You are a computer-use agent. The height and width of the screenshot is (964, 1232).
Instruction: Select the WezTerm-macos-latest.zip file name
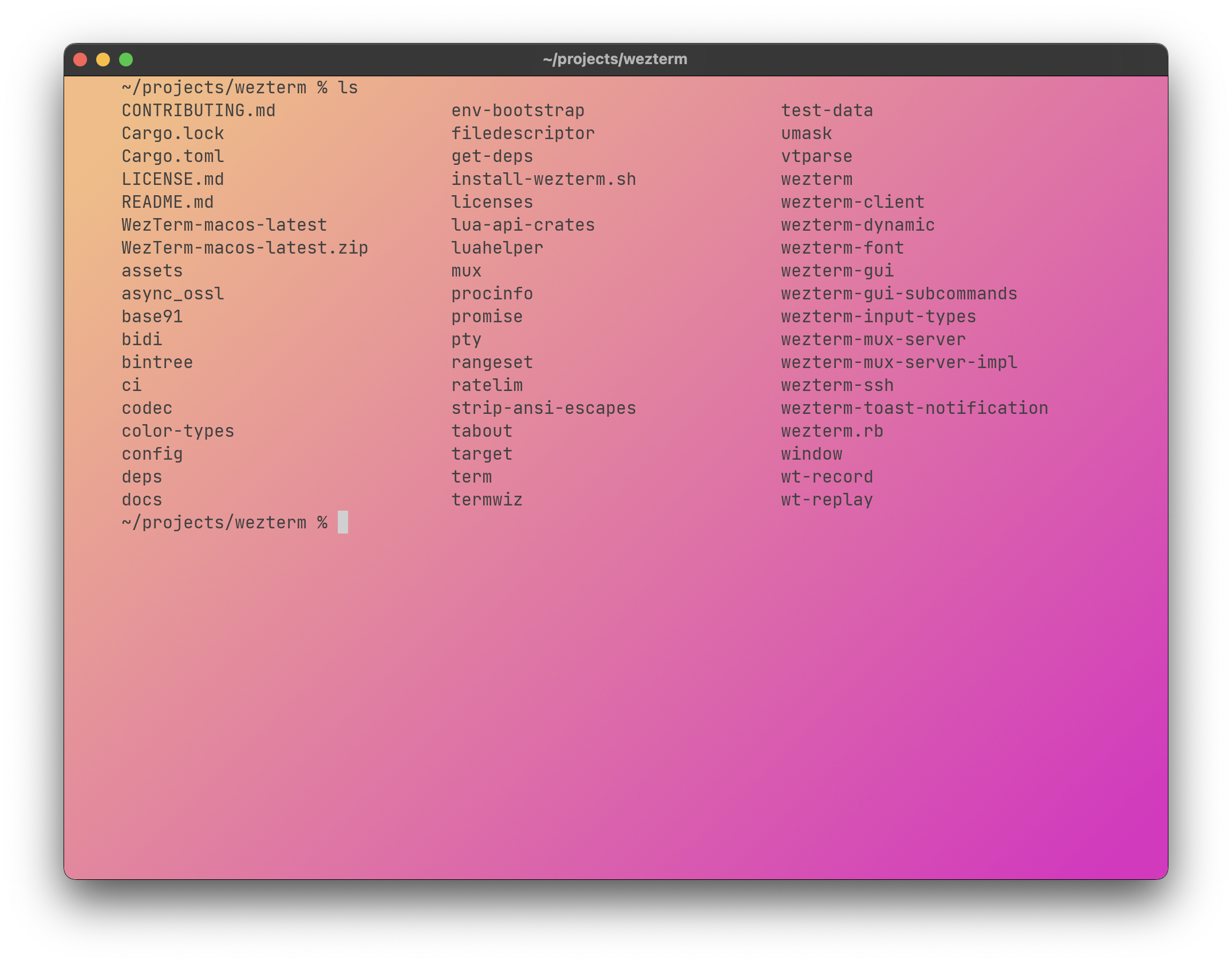coord(245,248)
